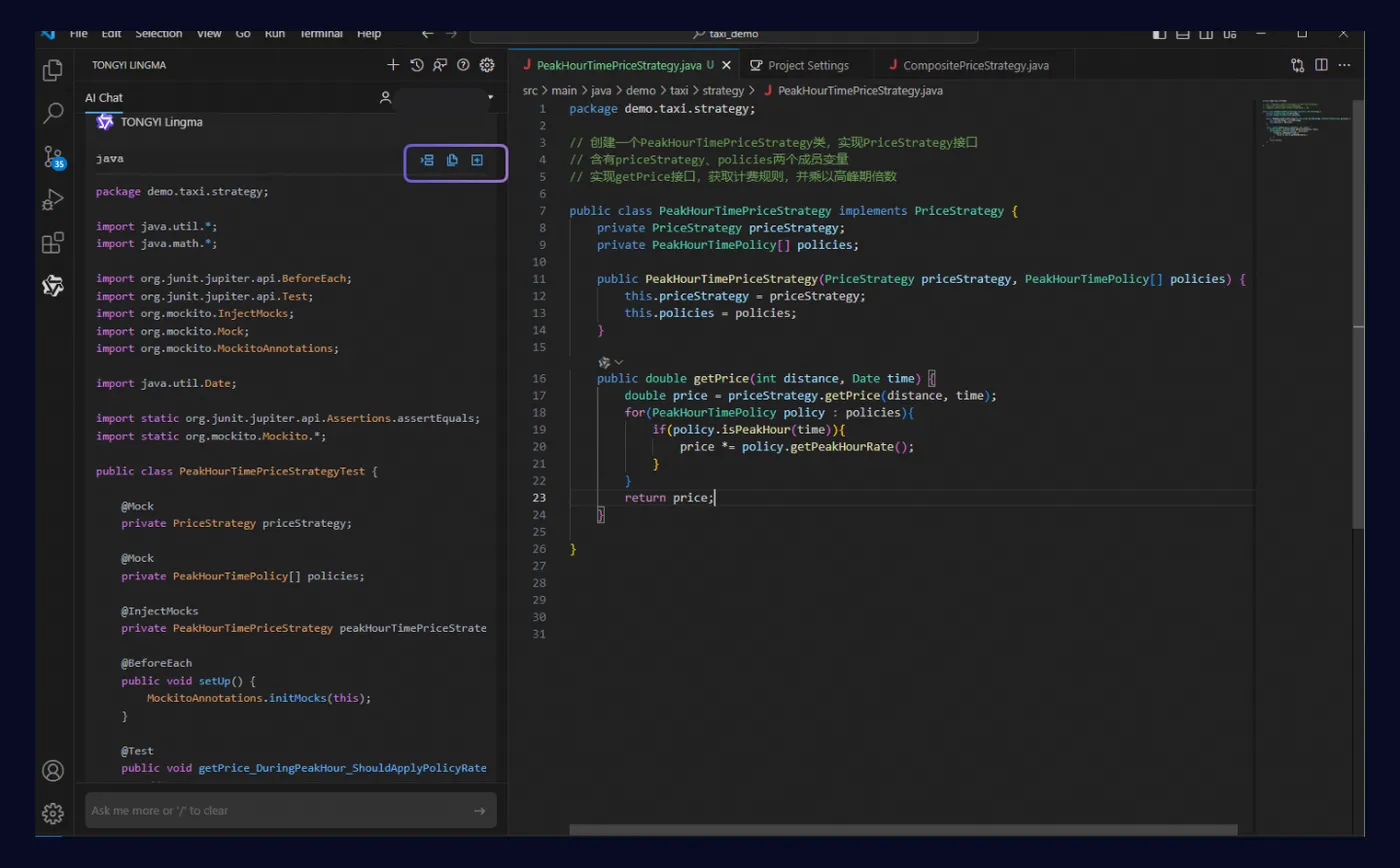Screen dimensions: 1400x868
Task: Open the Terminal menu
Action: (x=320, y=34)
